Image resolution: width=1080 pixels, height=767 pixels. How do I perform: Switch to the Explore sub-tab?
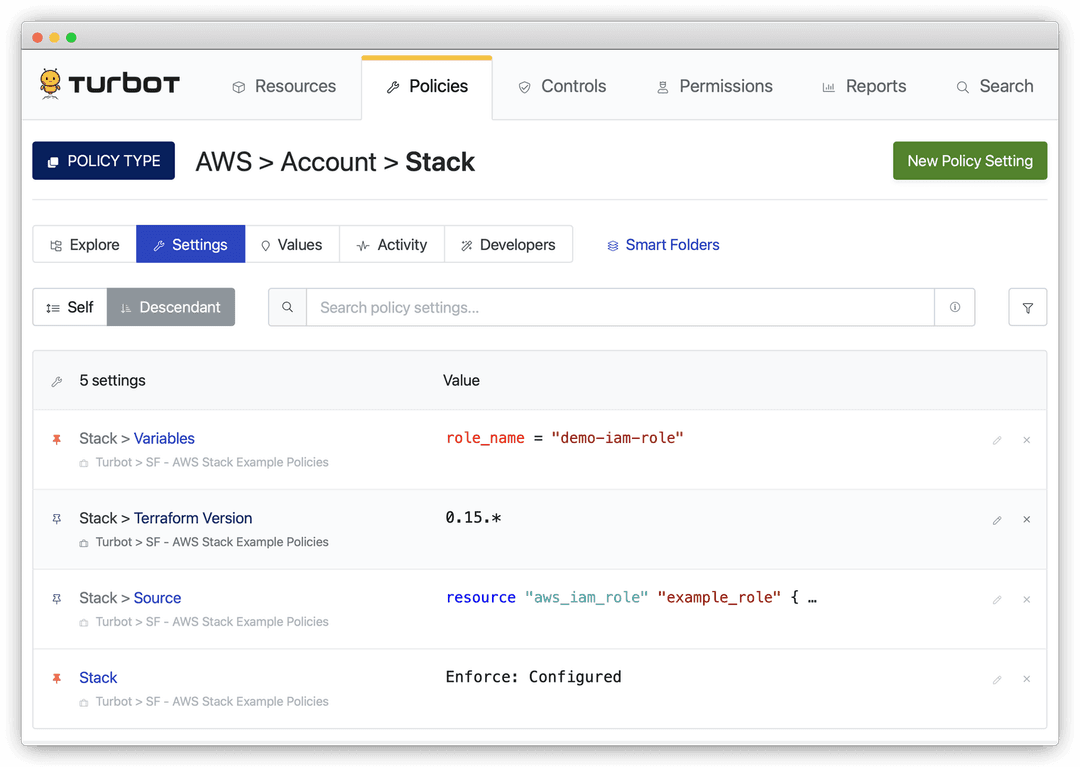[85, 244]
